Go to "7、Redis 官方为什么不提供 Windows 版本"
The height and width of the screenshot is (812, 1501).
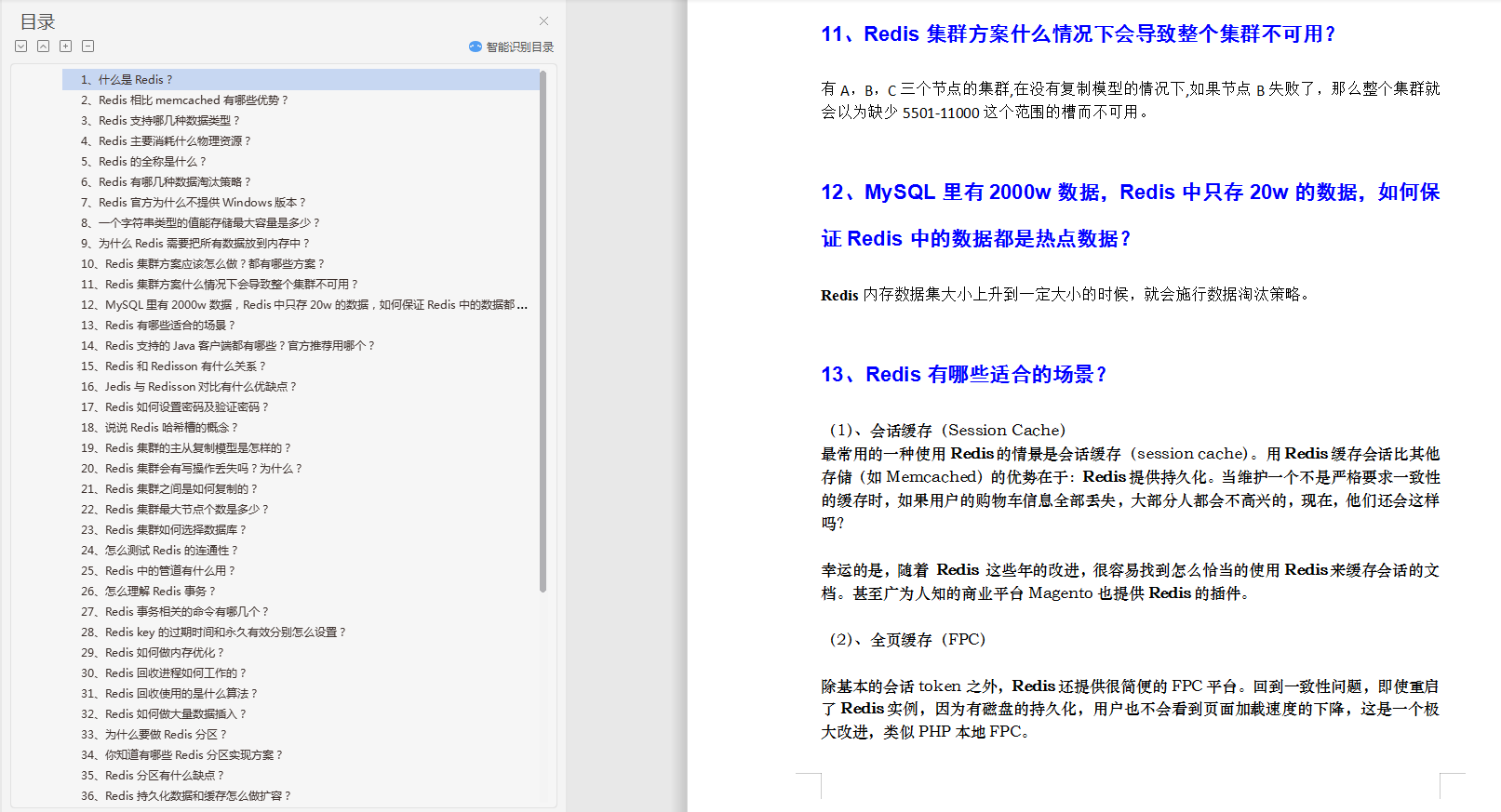tap(194, 203)
